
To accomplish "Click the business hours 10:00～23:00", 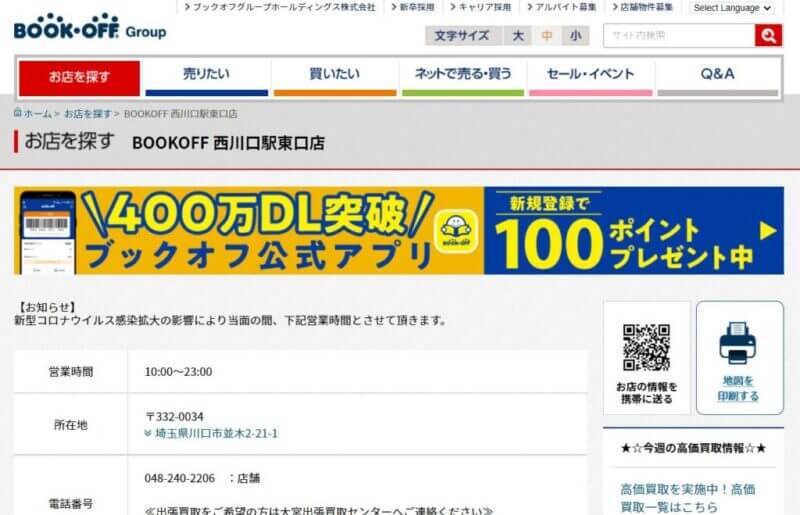I will [x=179, y=372].
